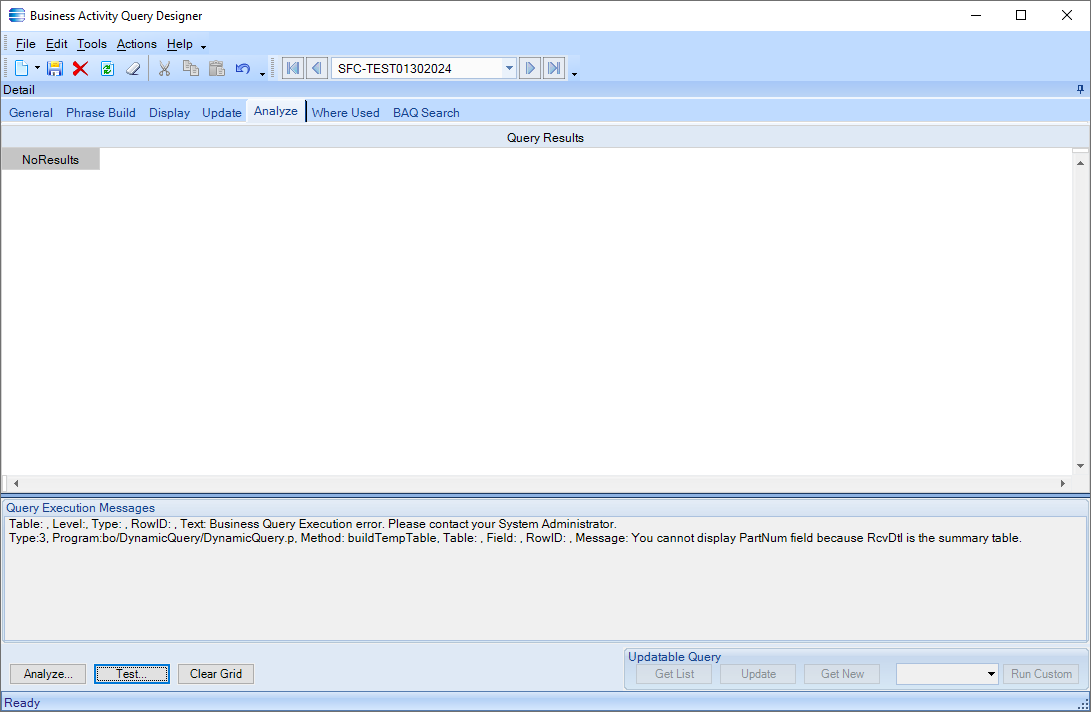Switch to the General tab
This screenshot has height=712, width=1091.
tap(31, 113)
